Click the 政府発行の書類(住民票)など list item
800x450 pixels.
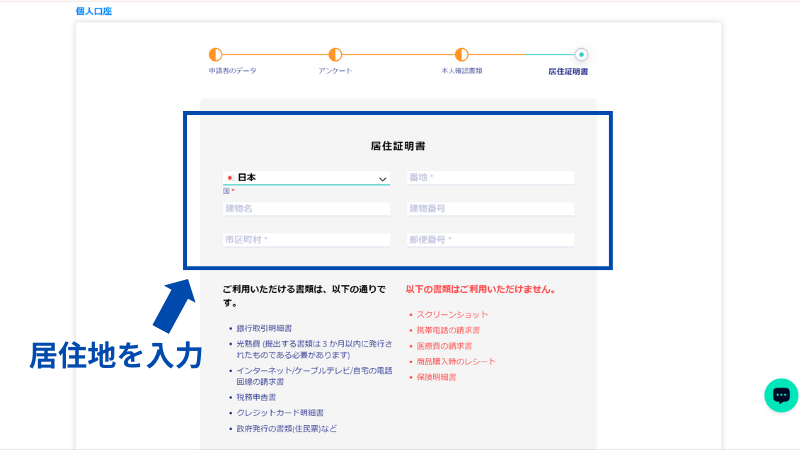[286, 429]
